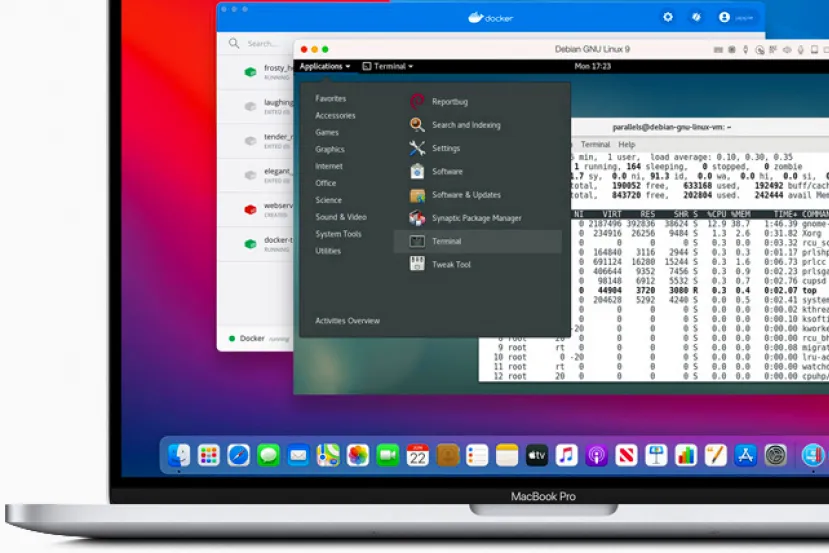Select the Internet category
Image resolution: width=829 pixels, height=553 pixels.
329,166
